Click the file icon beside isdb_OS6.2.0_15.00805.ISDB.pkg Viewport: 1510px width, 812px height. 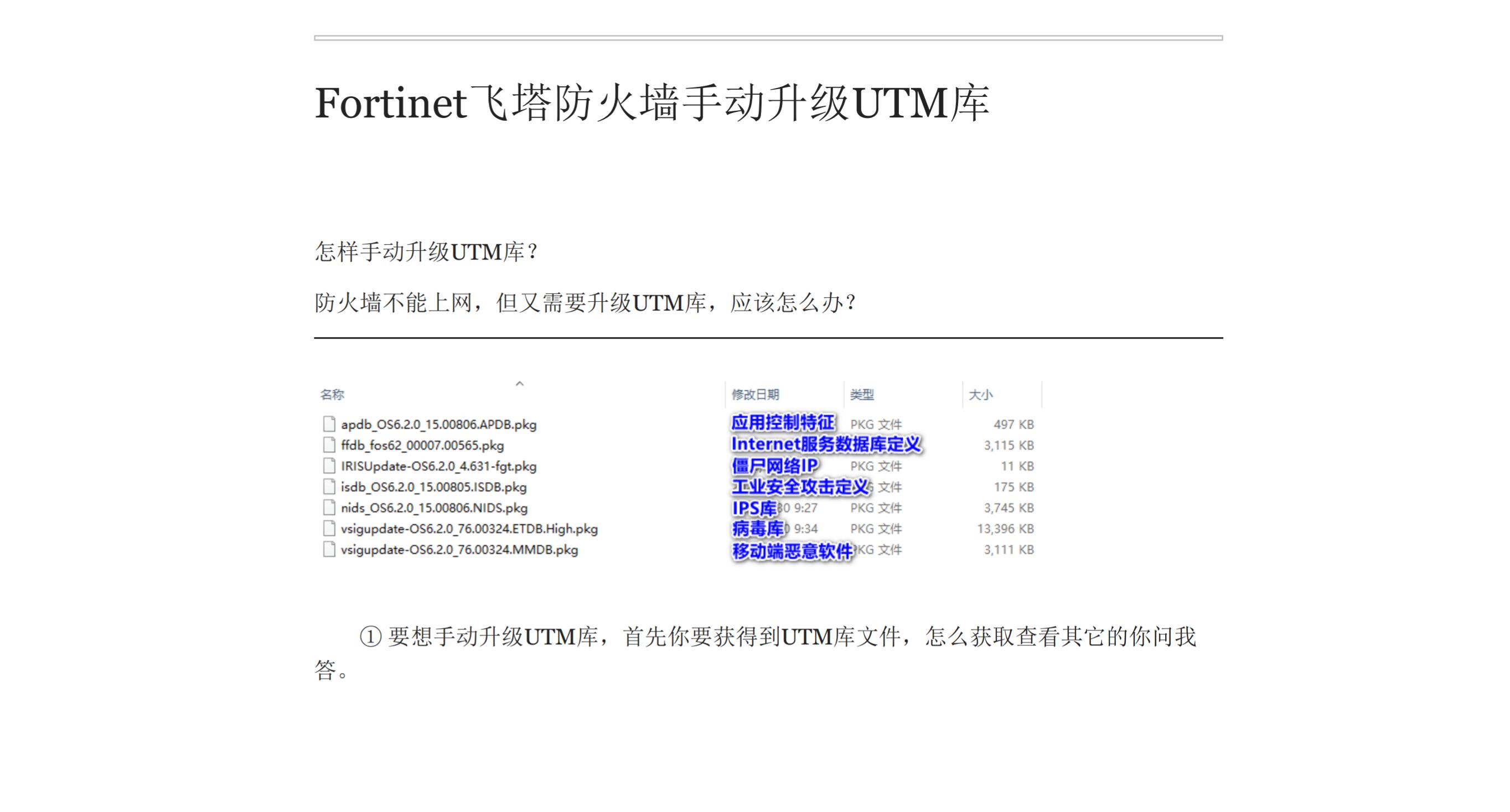[x=329, y=487]
